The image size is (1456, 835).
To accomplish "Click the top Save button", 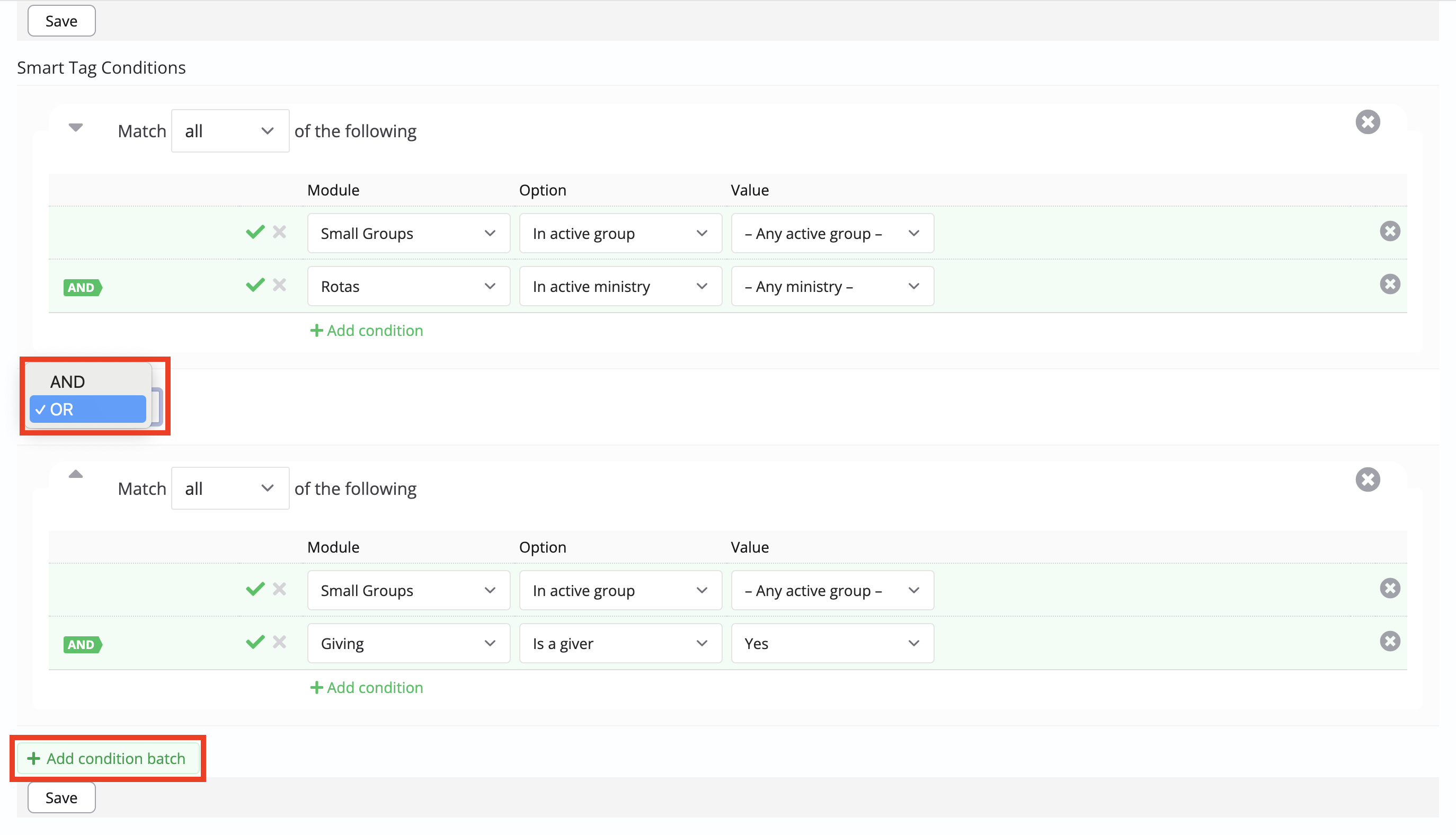I will 61,21.
